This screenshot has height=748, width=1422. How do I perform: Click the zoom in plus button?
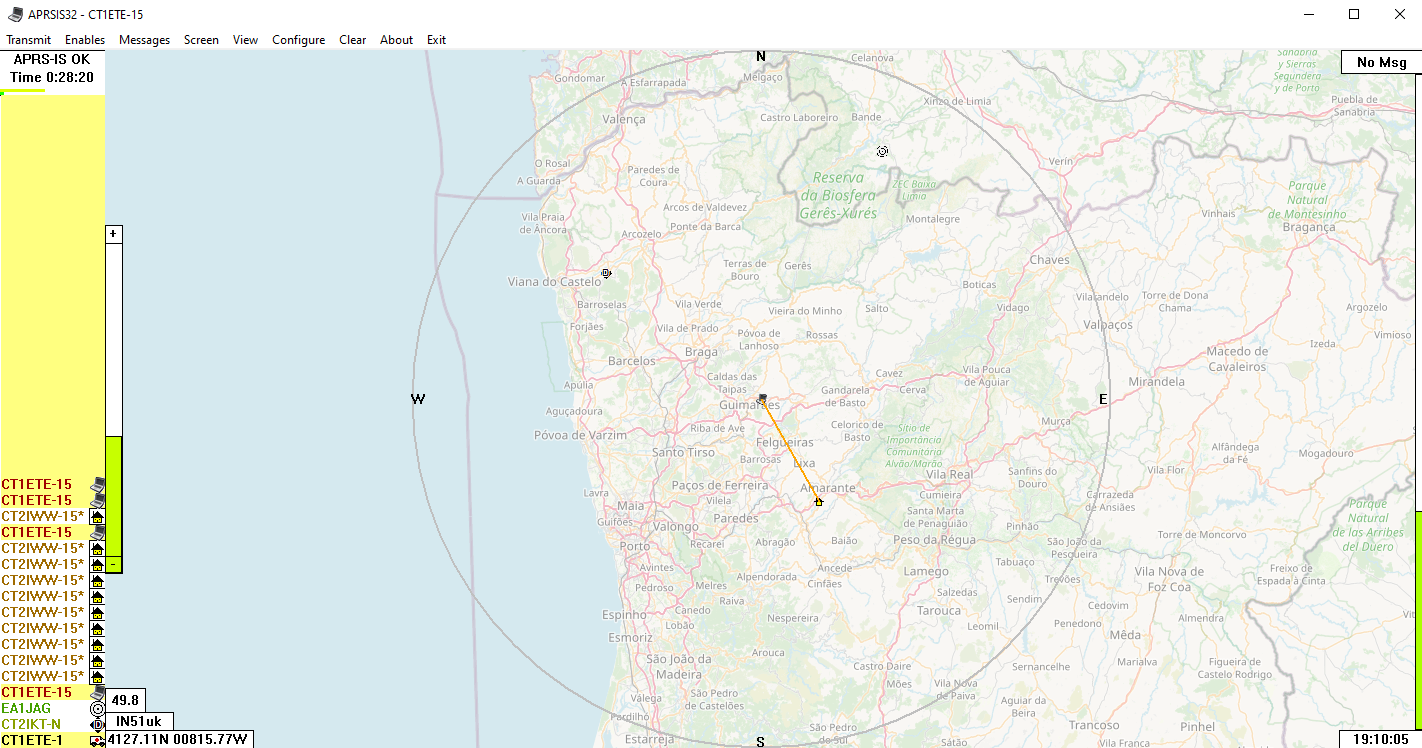point(113,234)
